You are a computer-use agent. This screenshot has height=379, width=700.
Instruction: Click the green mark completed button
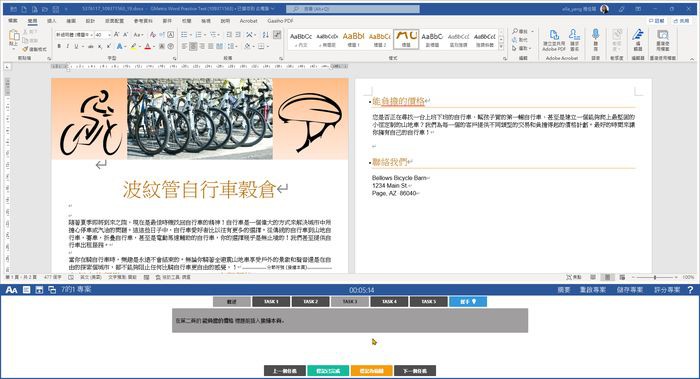(x=328, y=371)
